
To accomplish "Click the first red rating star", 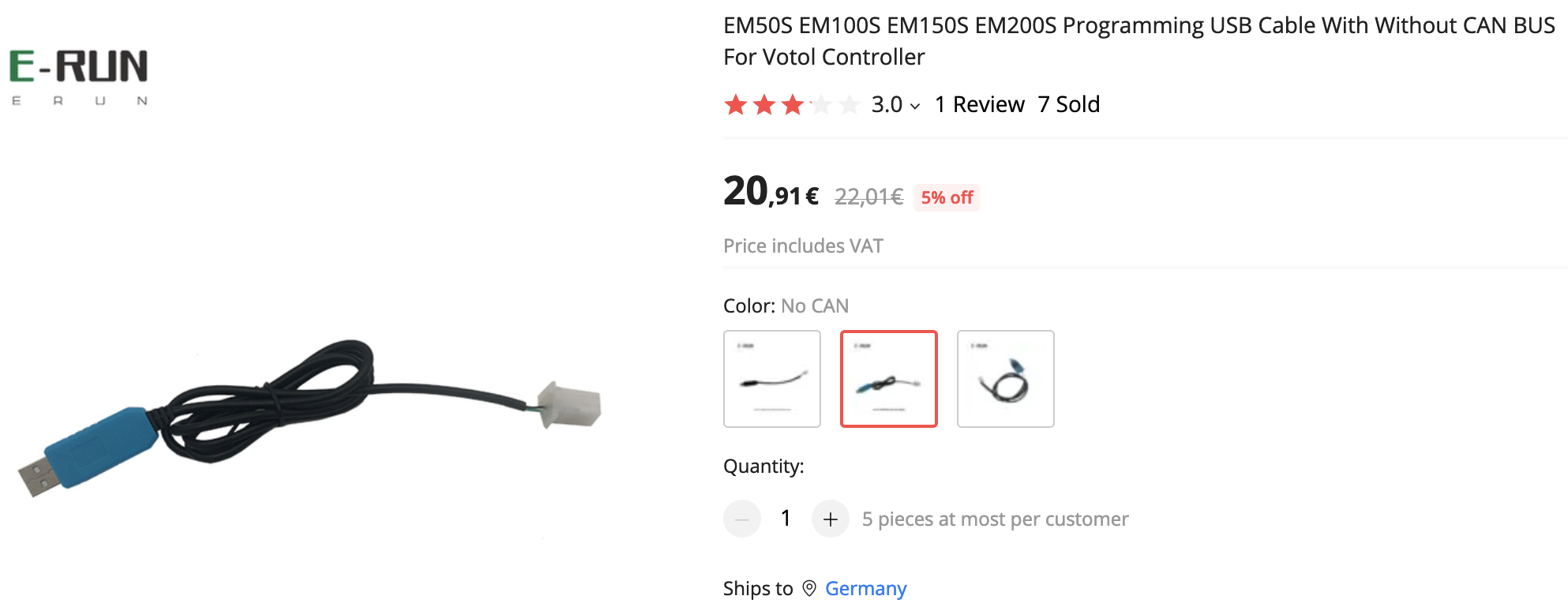I will 736,104.
